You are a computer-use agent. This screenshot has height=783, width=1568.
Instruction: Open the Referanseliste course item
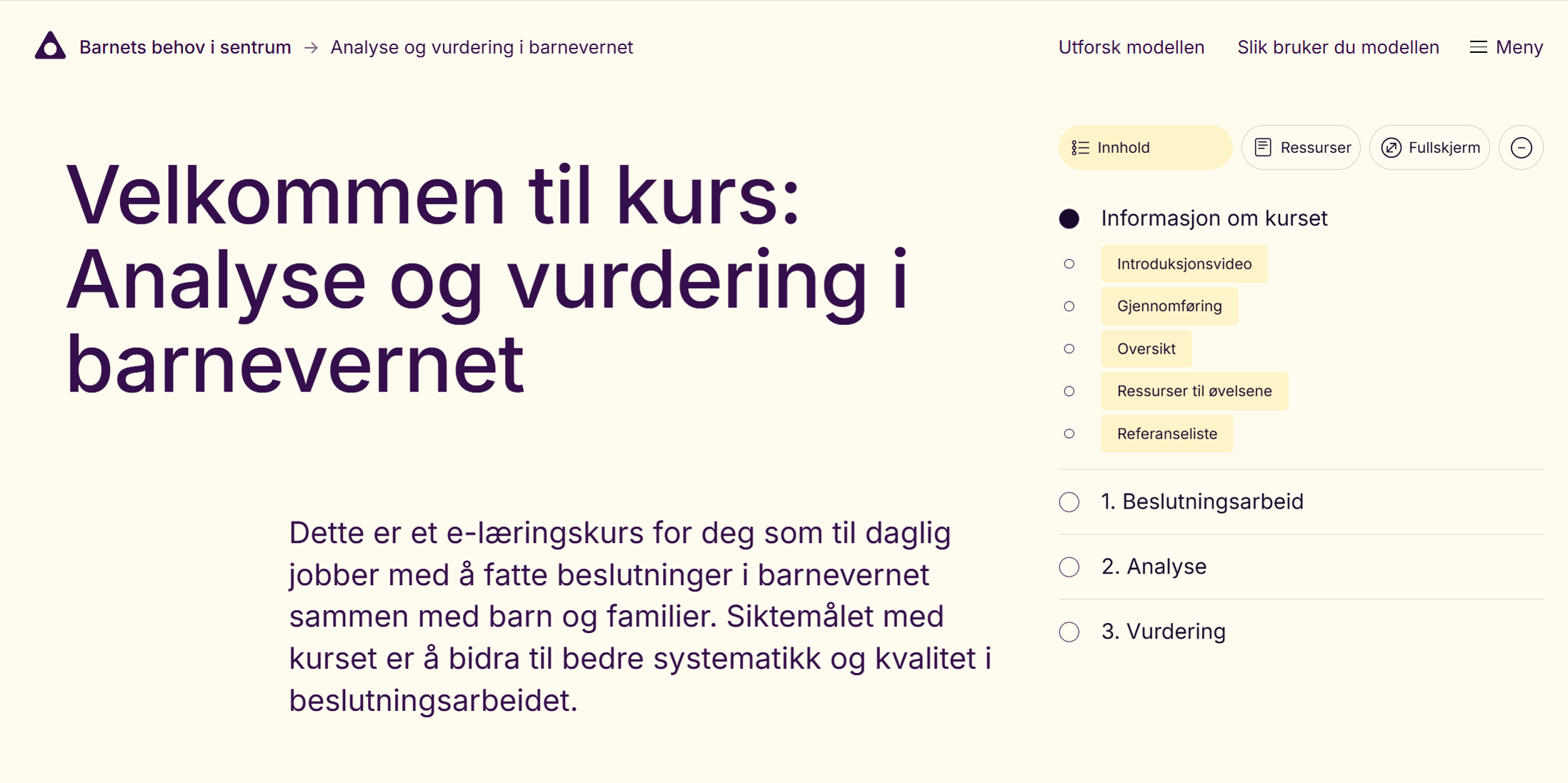pyautogui.click(x=1167, y=434)
